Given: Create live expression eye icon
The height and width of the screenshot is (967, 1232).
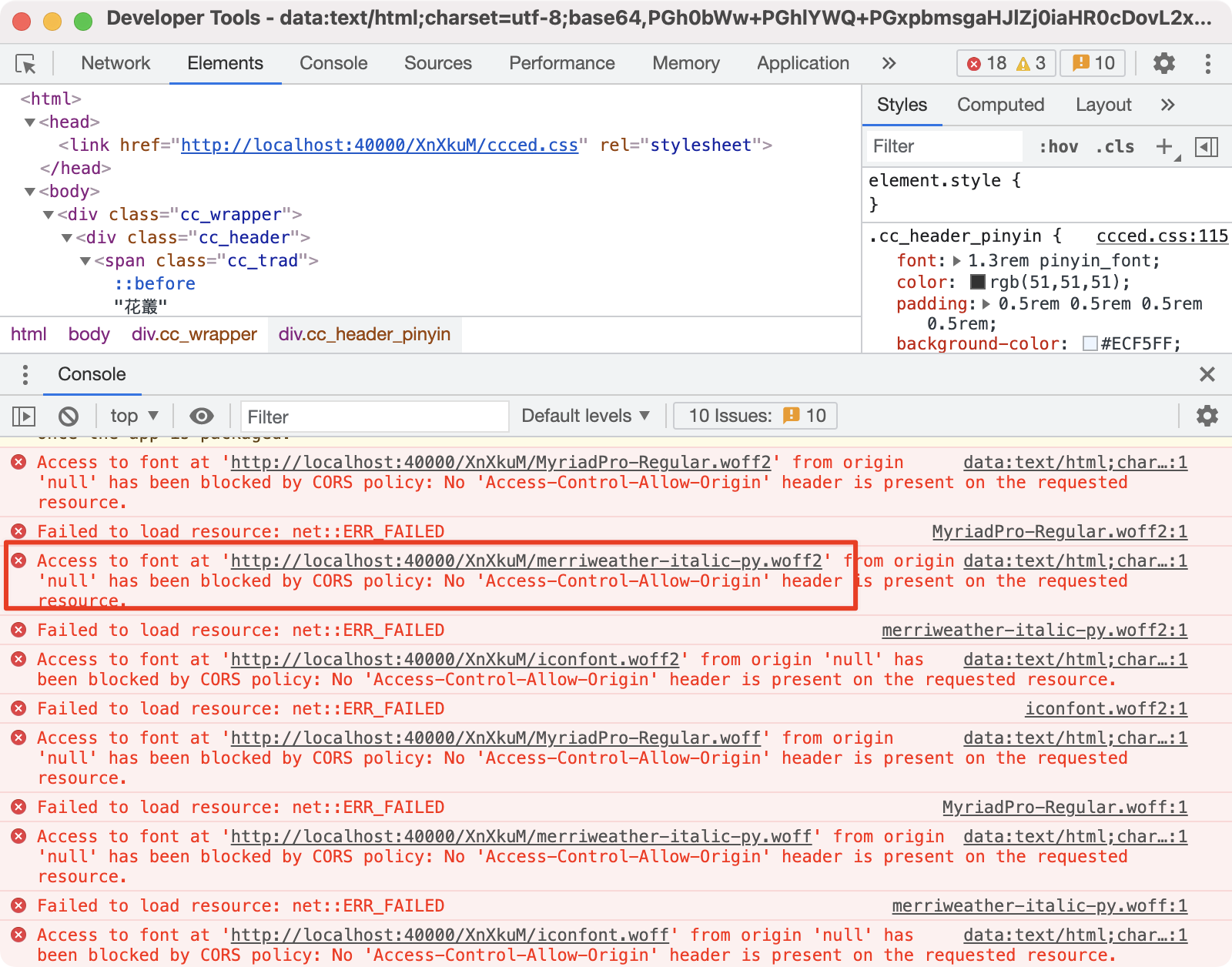Looking at the screenshot, I should point(202,417).
